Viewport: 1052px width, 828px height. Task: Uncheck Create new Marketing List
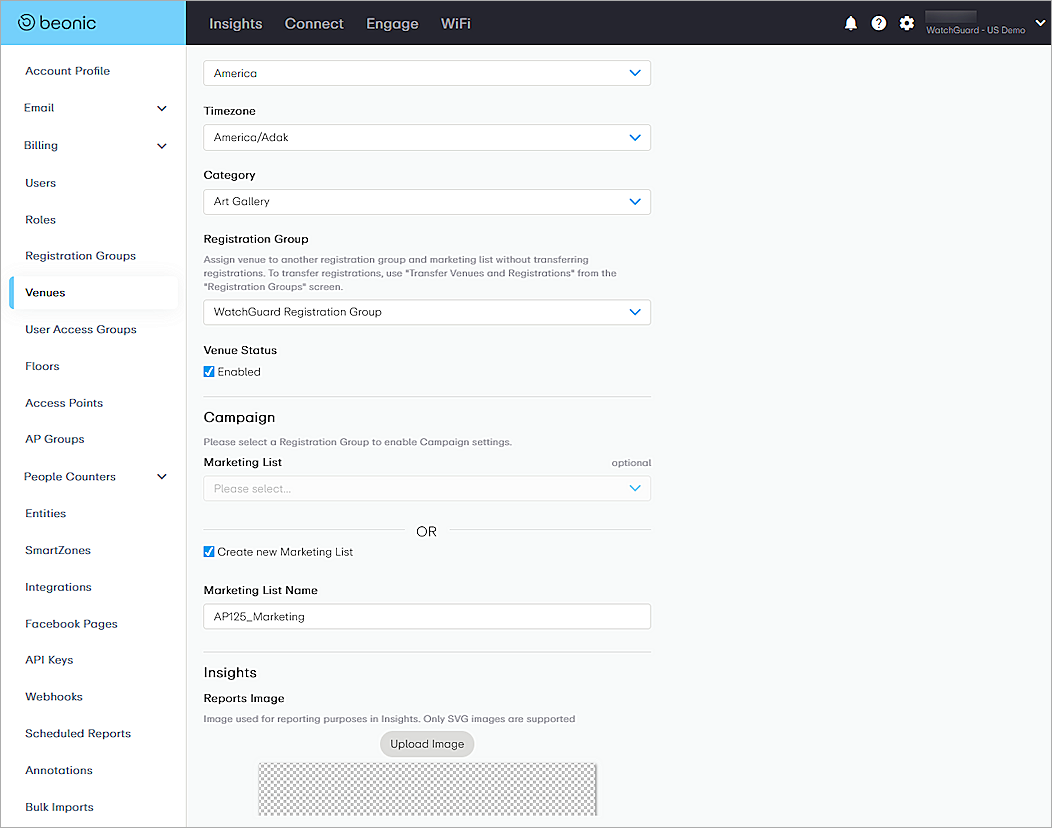[209, 551]
